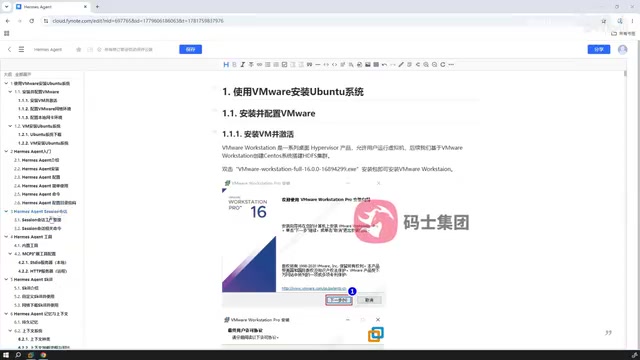Jump to outline item 2.1 Hermes Agent

[37, 160]
